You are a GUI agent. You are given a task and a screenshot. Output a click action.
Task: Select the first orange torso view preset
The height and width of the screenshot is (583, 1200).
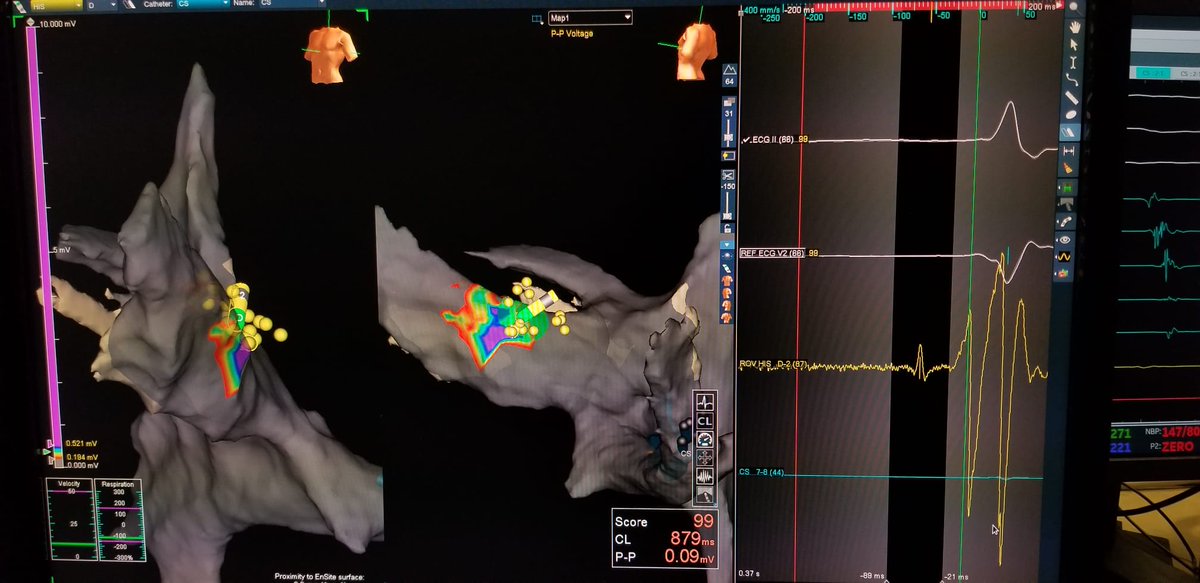pyautogui.click(x=727, y=281)
